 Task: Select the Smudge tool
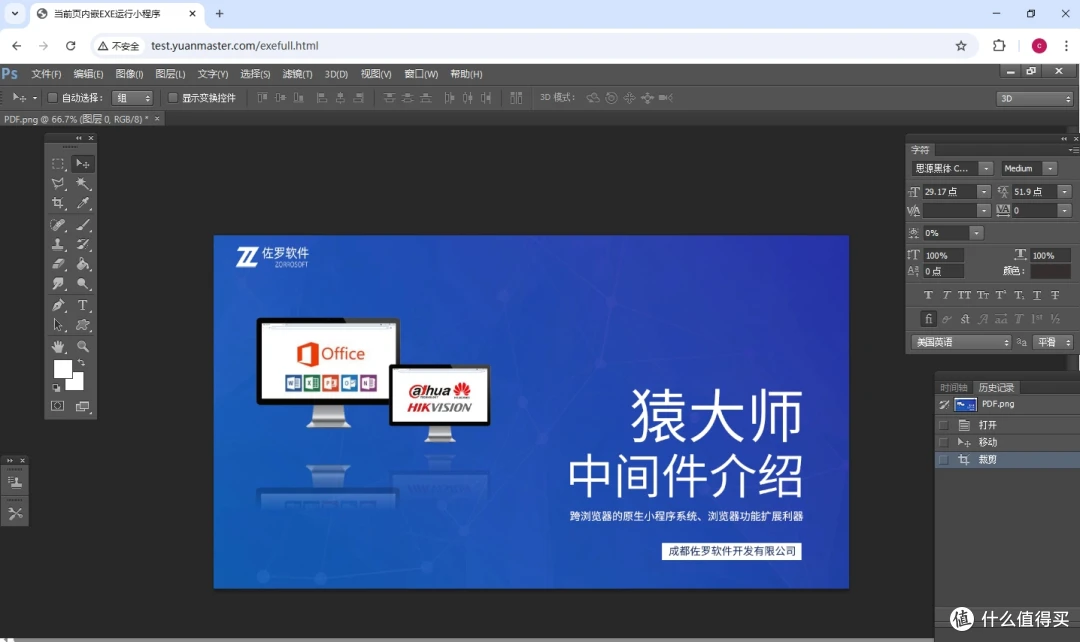[58, 284]
